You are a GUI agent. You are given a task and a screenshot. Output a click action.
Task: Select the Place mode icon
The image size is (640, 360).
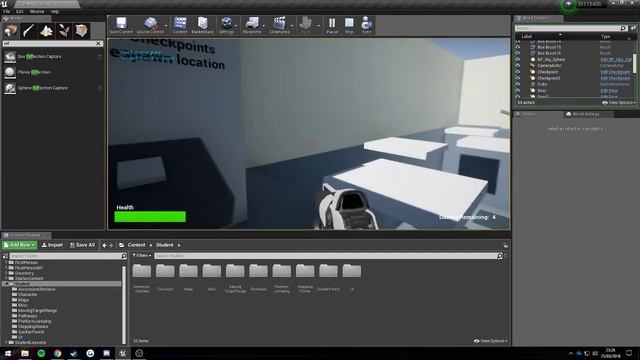11,31
